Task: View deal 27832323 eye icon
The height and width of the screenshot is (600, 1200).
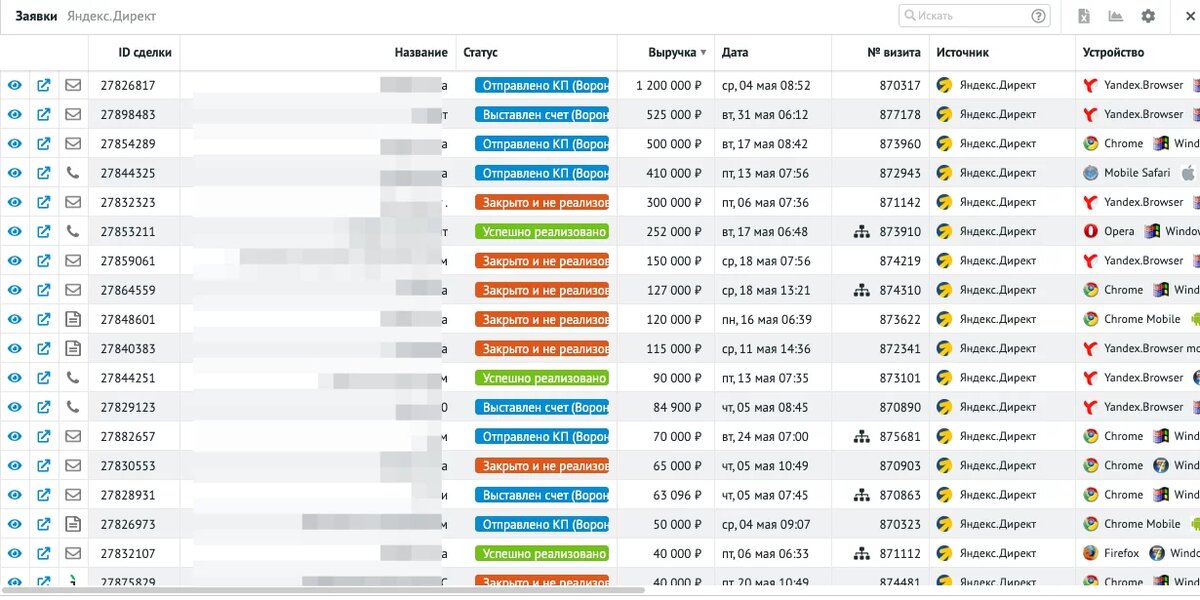Action: click(x=15, y=202)
